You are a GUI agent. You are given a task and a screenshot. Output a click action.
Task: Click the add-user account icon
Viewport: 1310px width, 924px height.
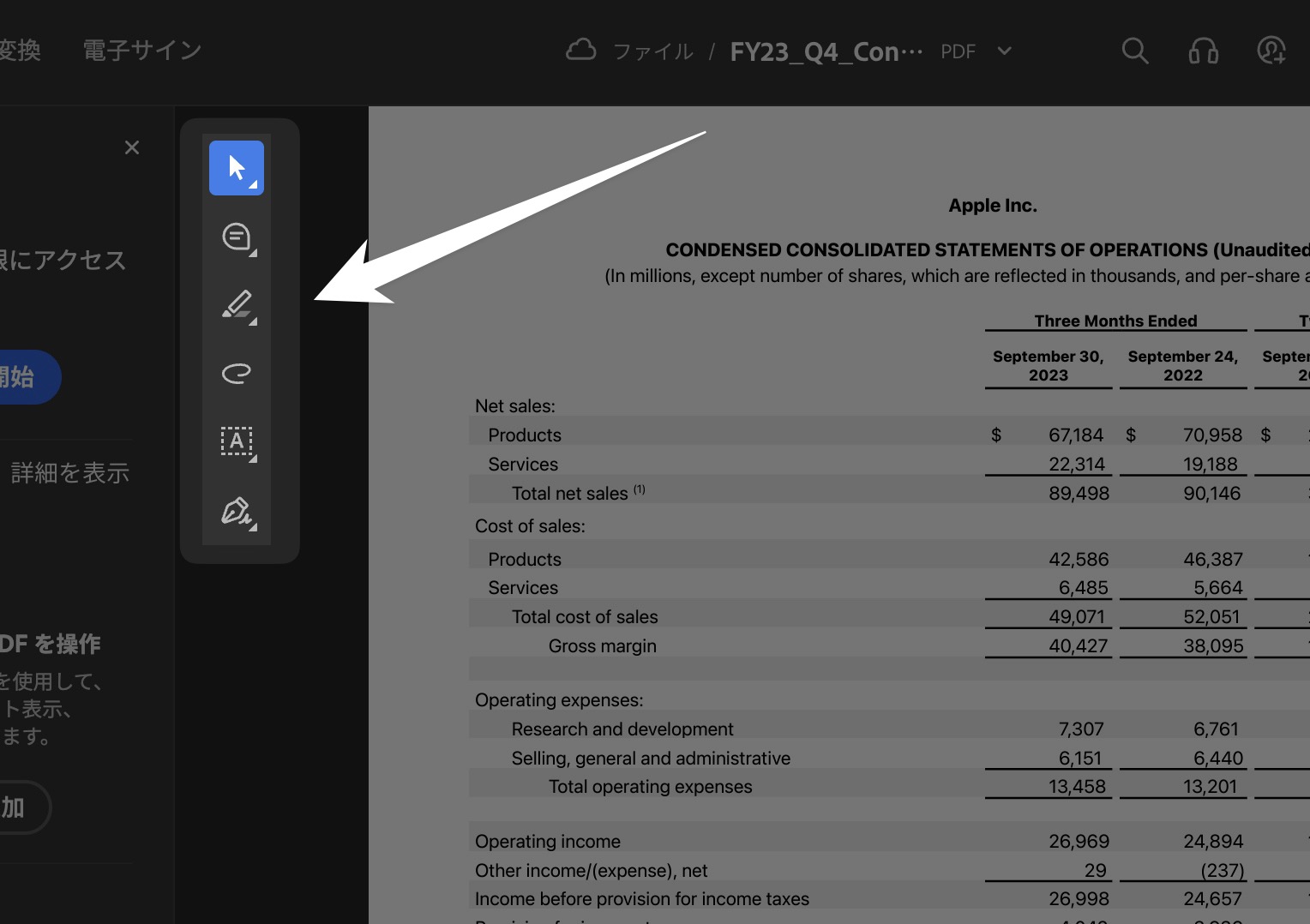coord(1271,51)
